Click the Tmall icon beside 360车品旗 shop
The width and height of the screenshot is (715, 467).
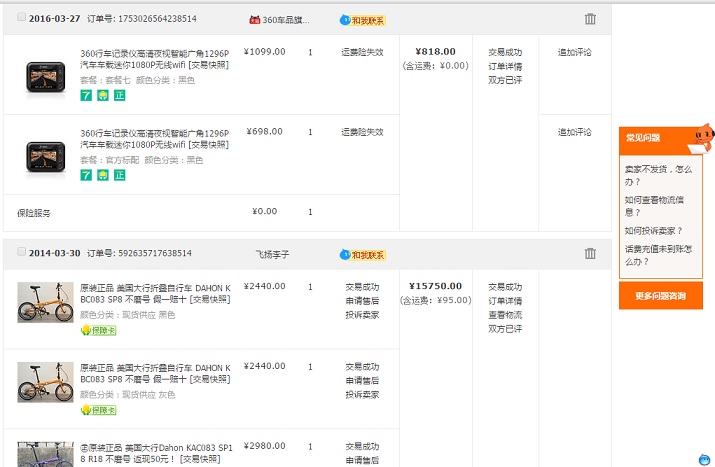click(x=254, y=20)
